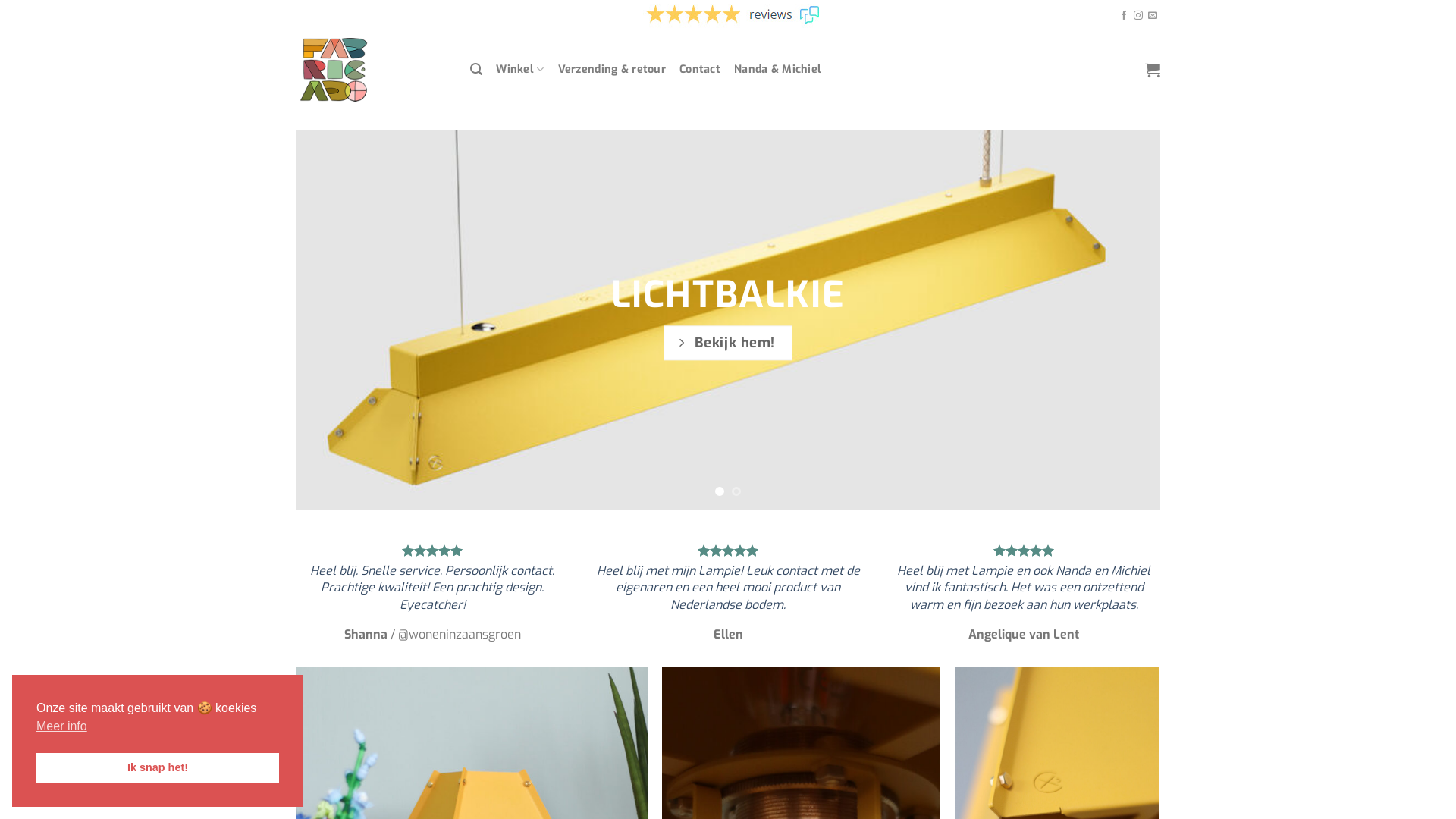The width and height of the screenshot is (1456, 819).
Task: Open the reviews badge icon
Action: tap(809, 14)
